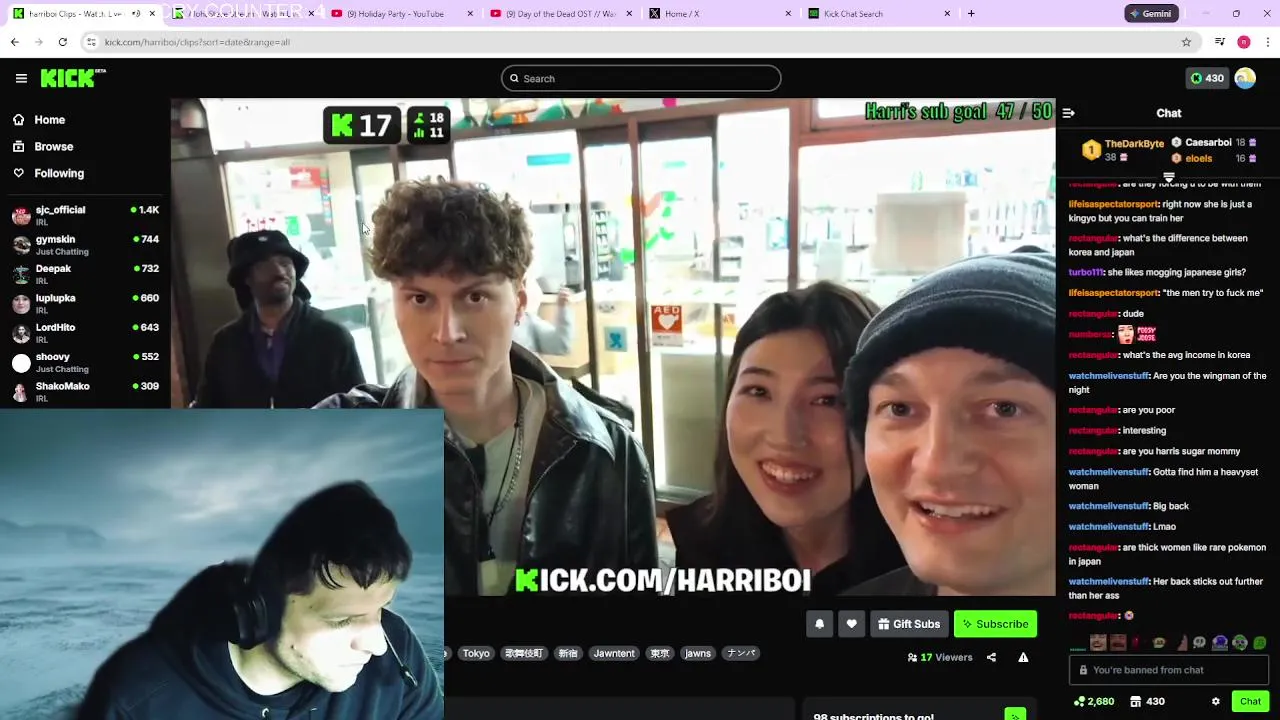The image size is (1280, 720).
Task: Select the jaws tag
Action: (698, 653)
